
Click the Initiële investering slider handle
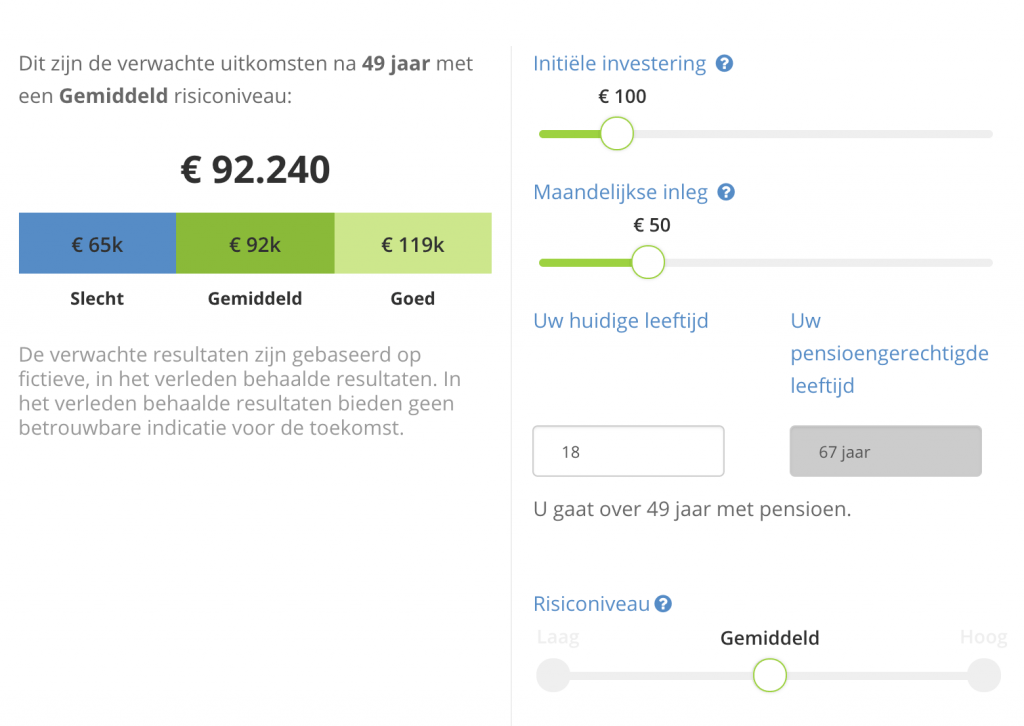[x=617, y=133]
